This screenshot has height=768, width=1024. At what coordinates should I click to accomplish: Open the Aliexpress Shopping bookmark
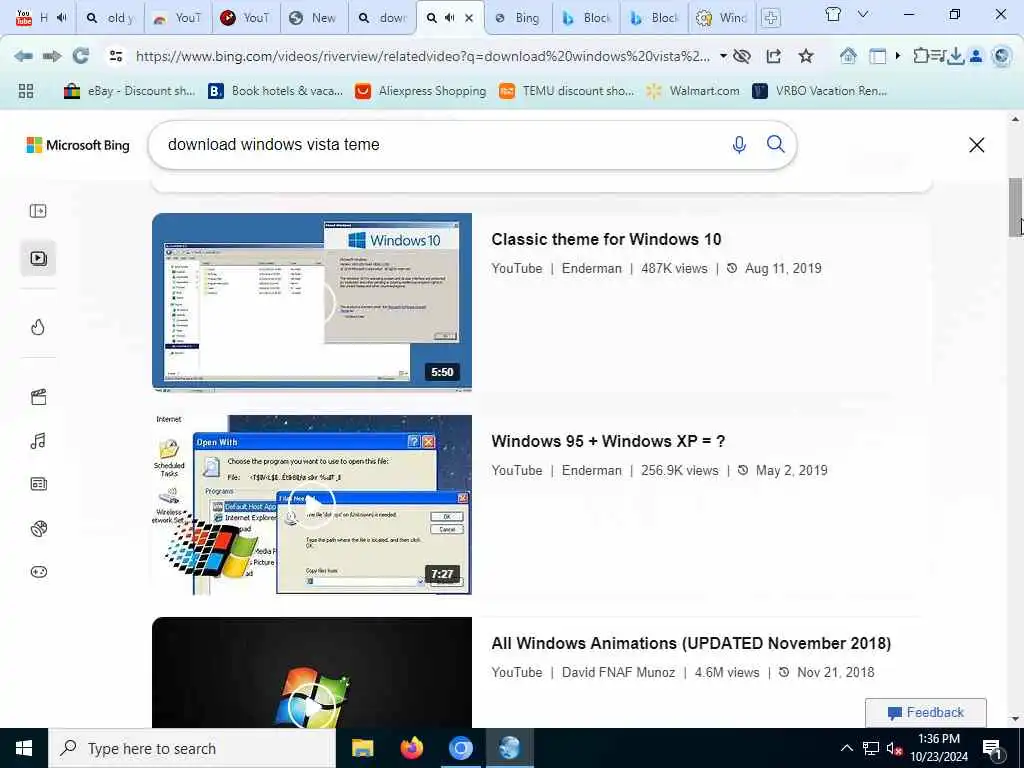coord(421,91)
